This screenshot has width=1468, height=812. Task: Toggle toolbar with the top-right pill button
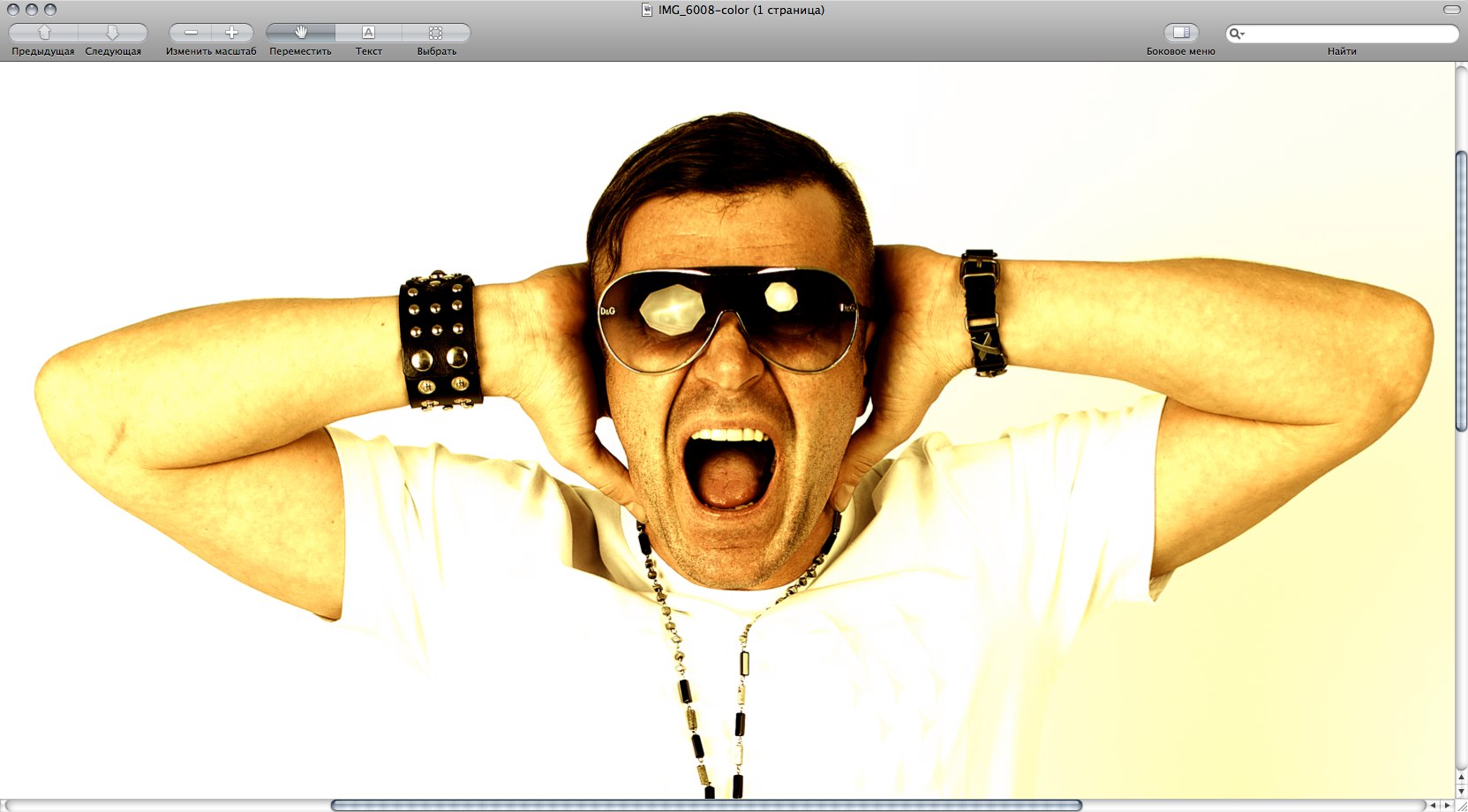[x=1451, y=10]
